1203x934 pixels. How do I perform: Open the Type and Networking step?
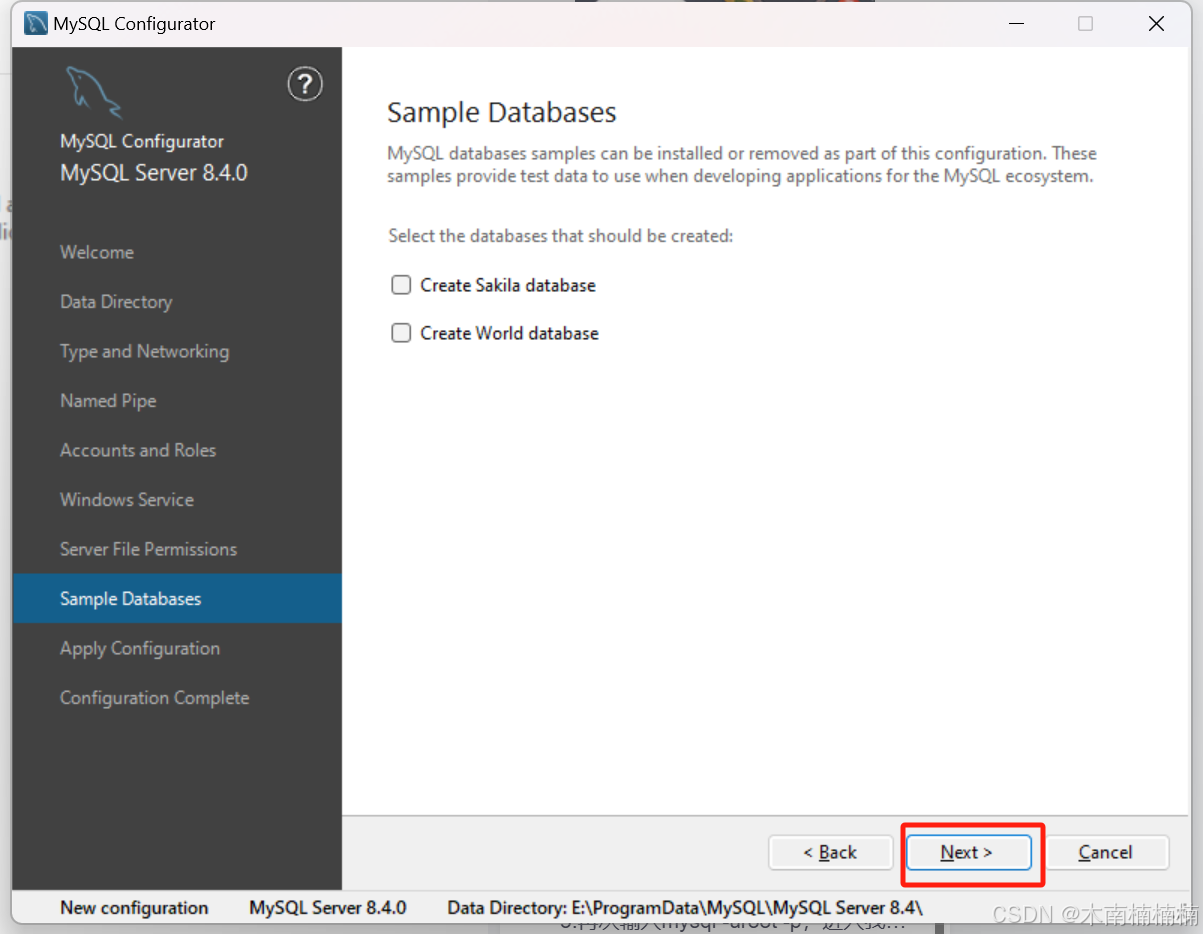(144, 351)
